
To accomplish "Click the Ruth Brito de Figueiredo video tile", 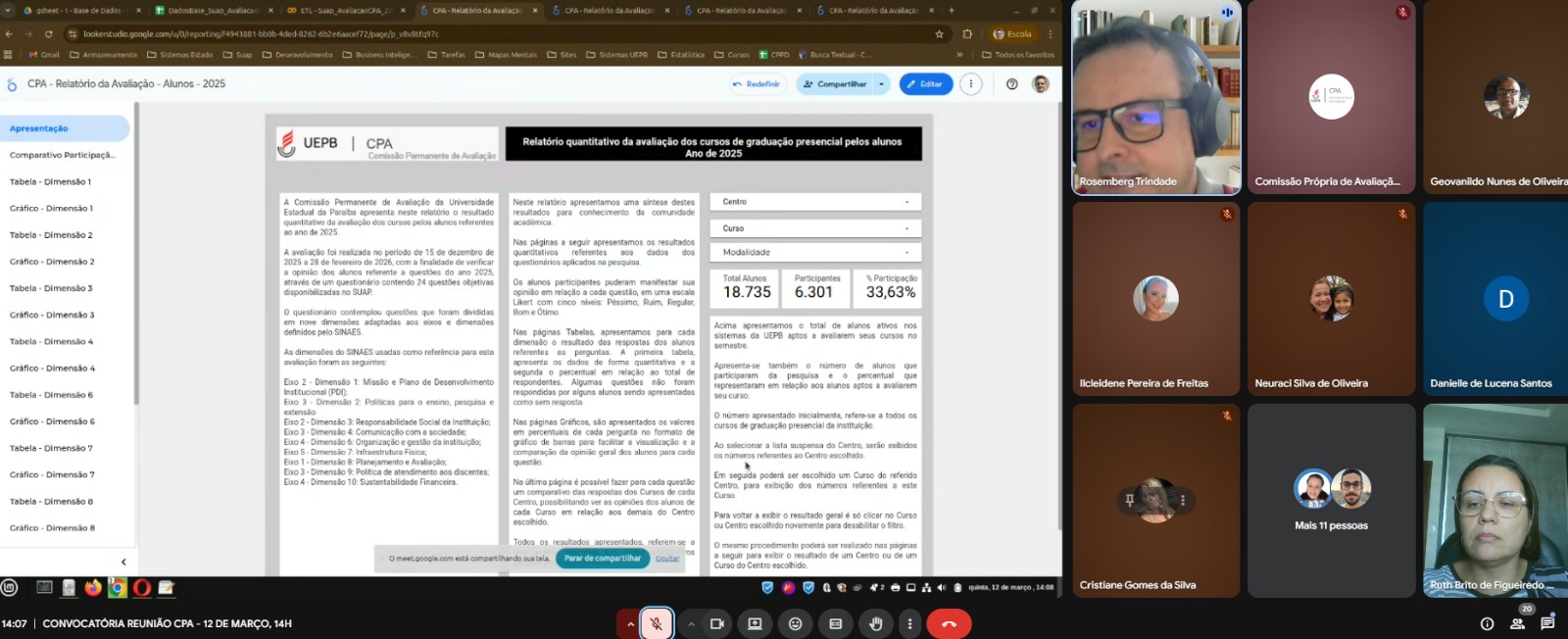I will coord(1495,500).
